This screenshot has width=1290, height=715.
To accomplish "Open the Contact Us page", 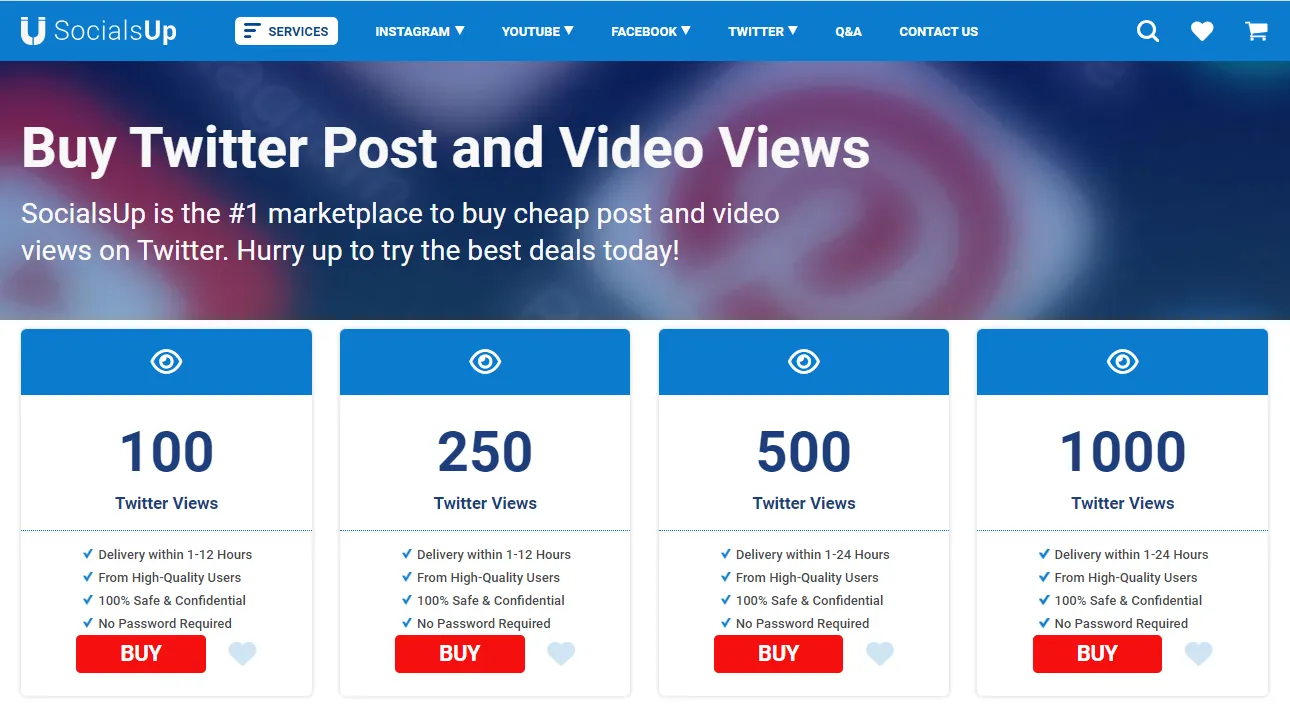I will 939,31.
